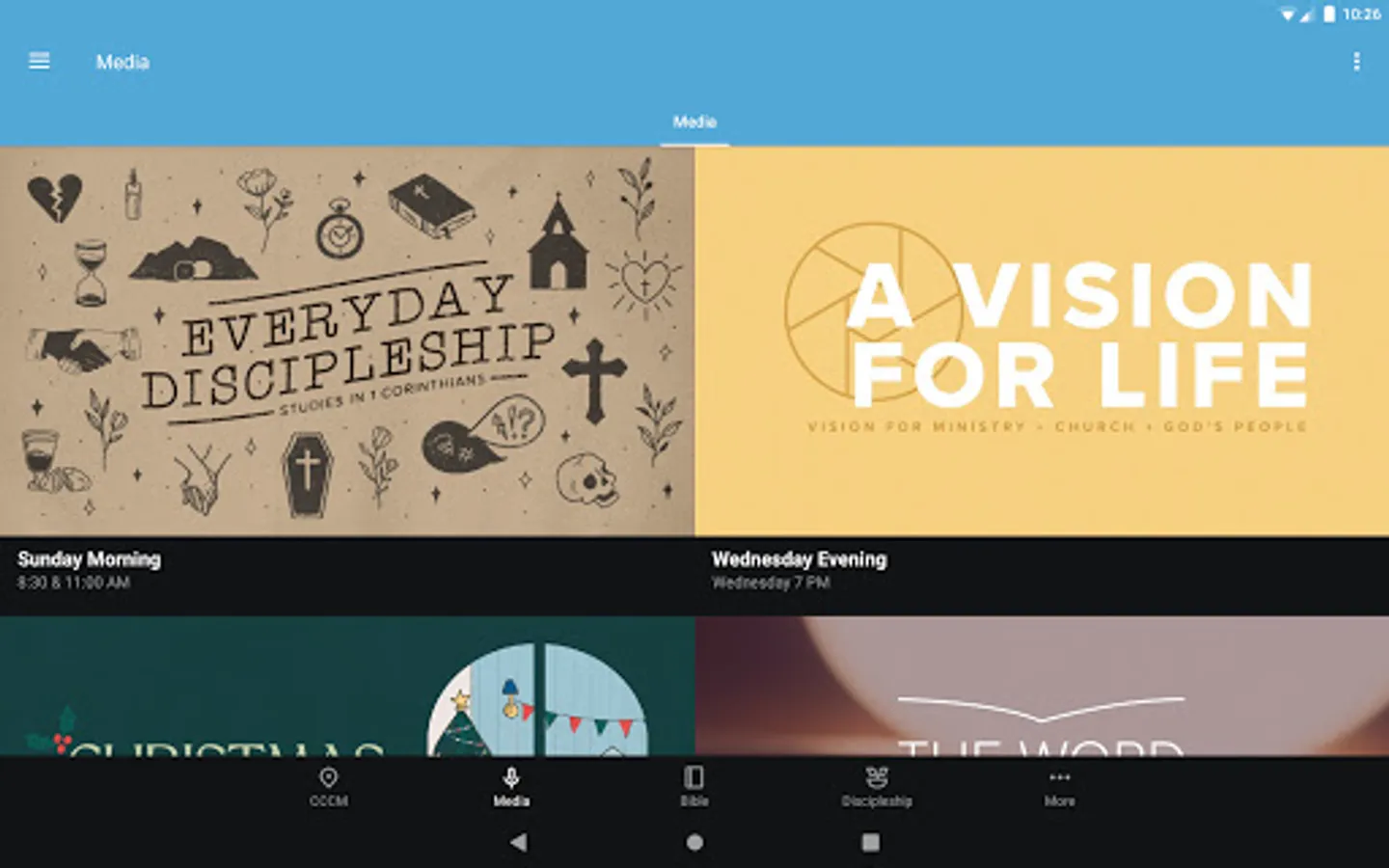Viewport: 1389px width, 868px height.
Task: Click the Media header title
Action: pyautogui.click(x=123, y=62)
